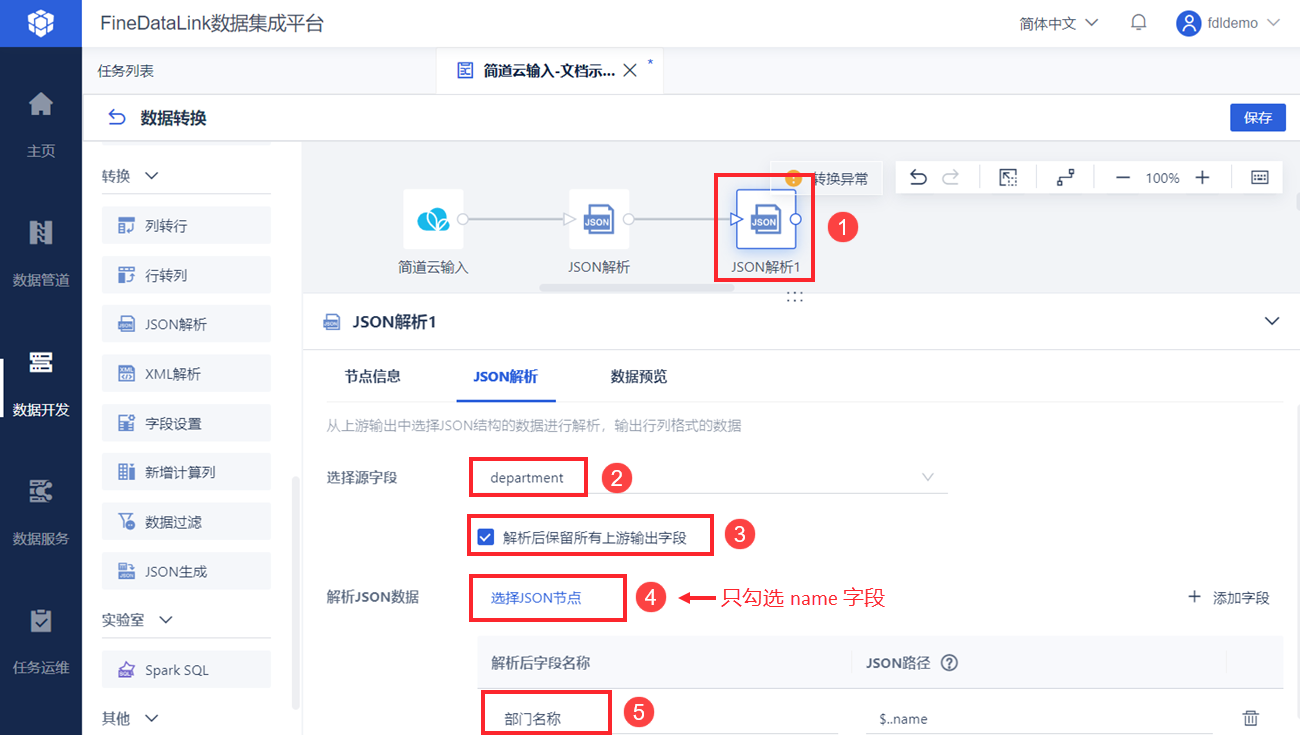Edit the $..name JSON path input
Viewport: 1300px width, 735px height.
(1040, 719)
